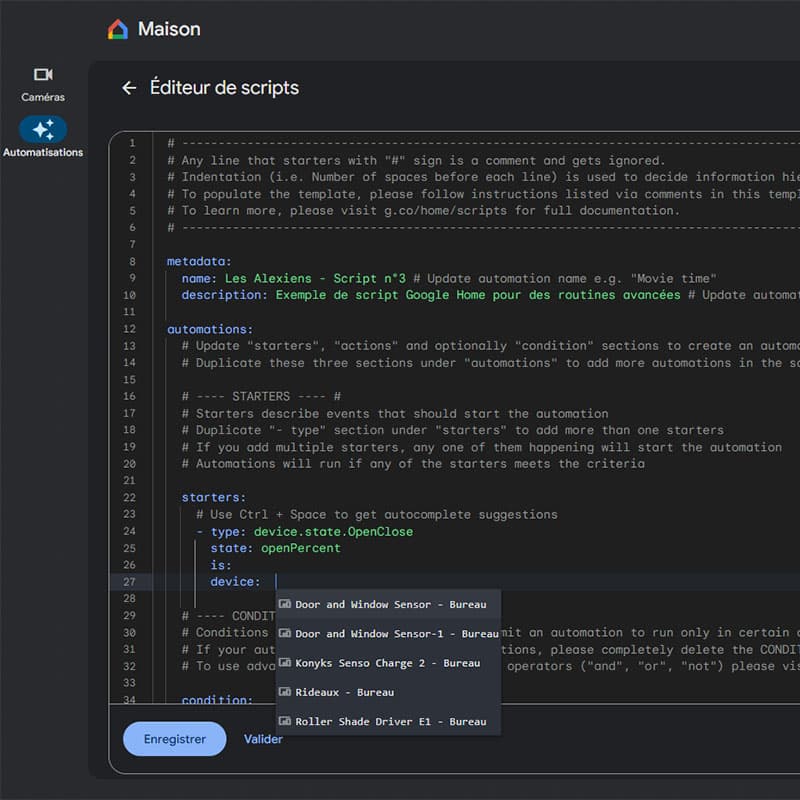The width and height of the screenshot is (800, 800).
Task: Click the back arrow beside Éditeur de scripts
Action: coord(128,88)
